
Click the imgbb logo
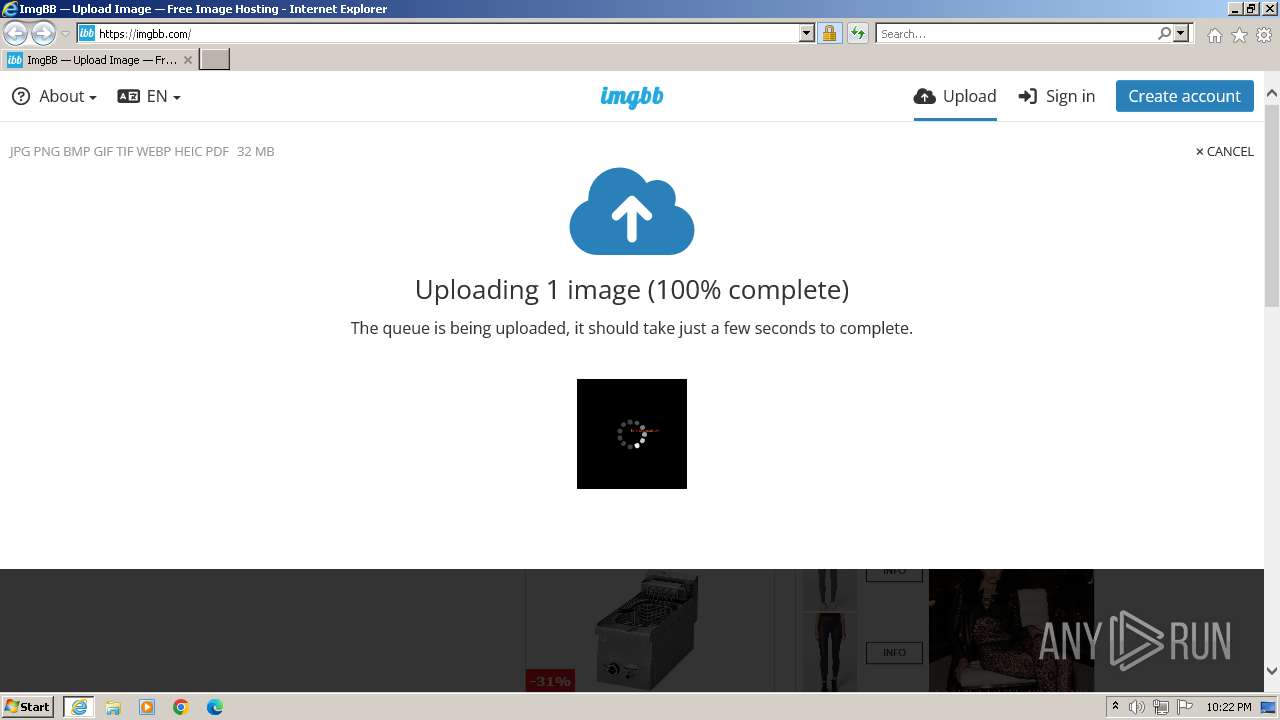(631, 96)
